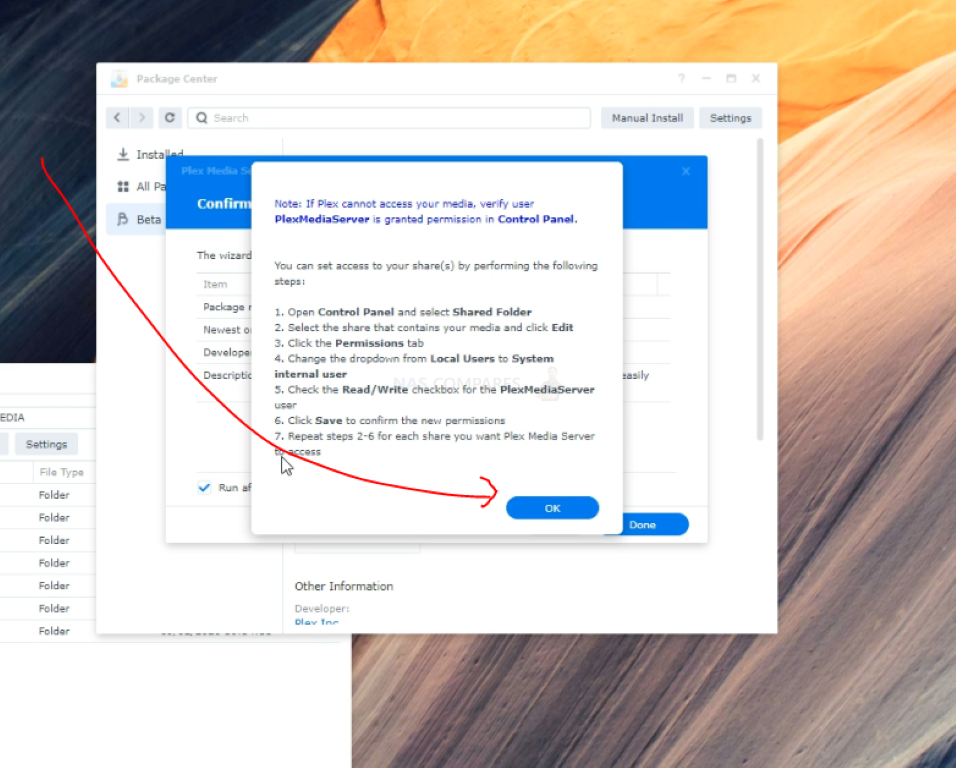956x768 pixels.
Task: Click the OK button in the note dialog
Action: (x=552, y=508)
